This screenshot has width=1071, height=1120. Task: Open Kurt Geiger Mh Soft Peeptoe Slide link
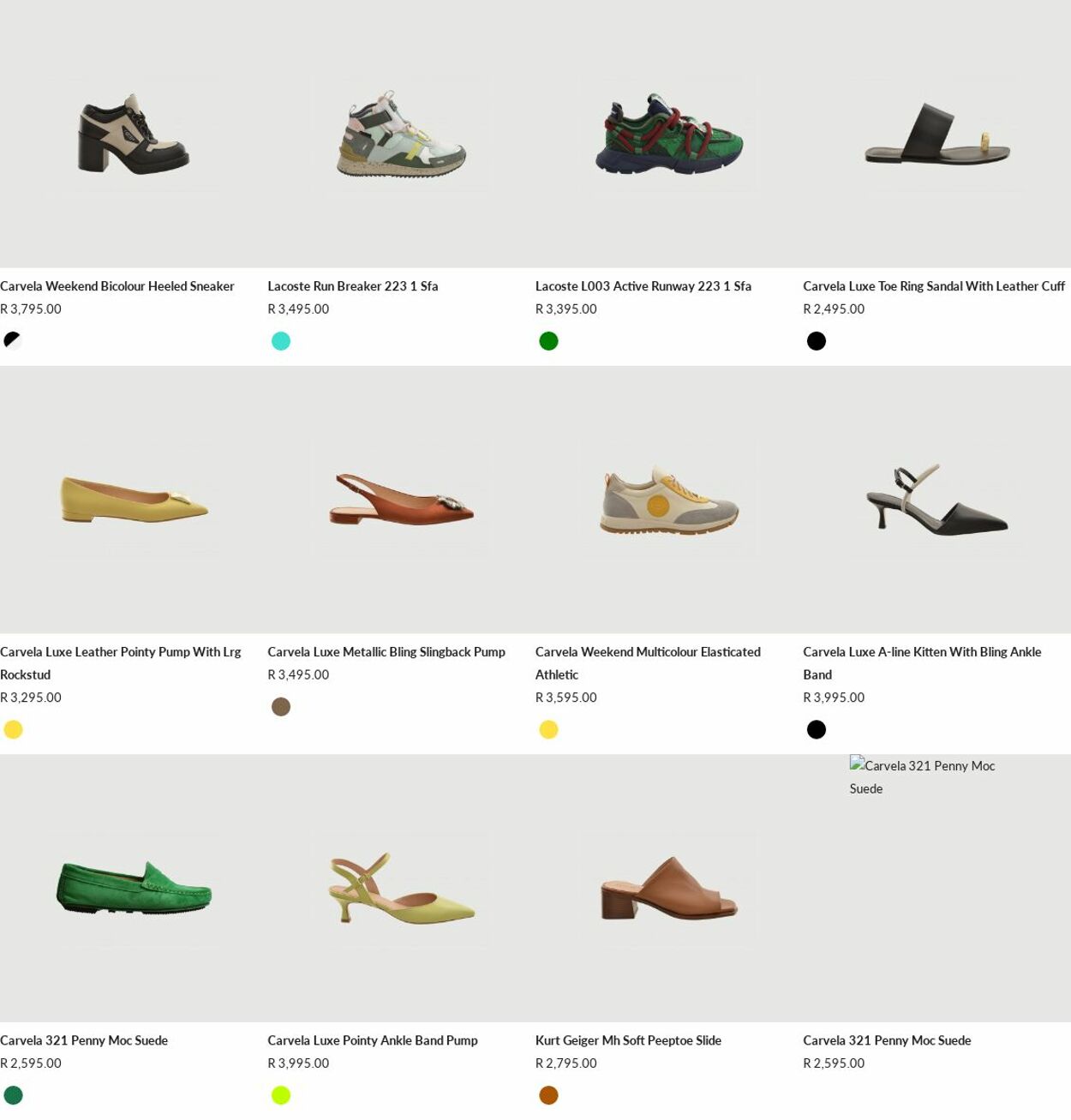tap(628, 1040)
